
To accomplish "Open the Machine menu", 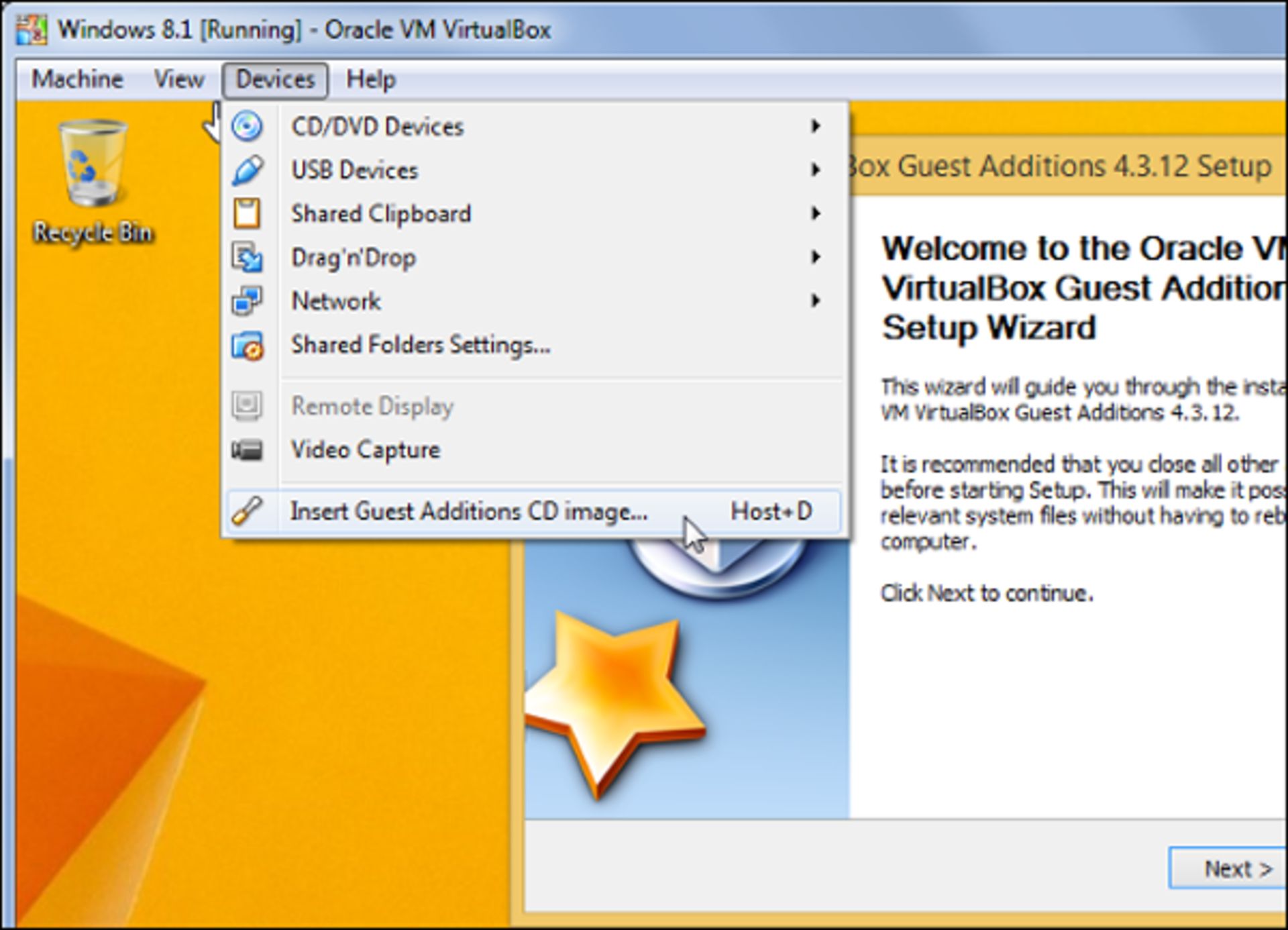I will click(x=77, y=80).
